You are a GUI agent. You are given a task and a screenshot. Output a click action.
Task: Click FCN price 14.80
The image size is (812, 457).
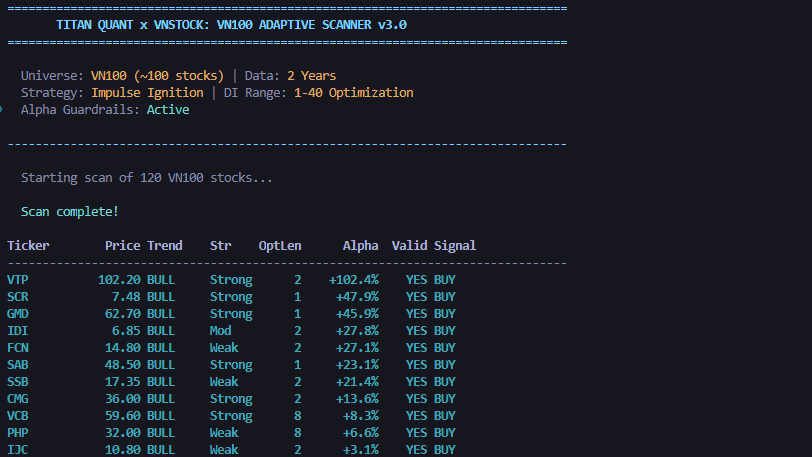coord(123,348)
